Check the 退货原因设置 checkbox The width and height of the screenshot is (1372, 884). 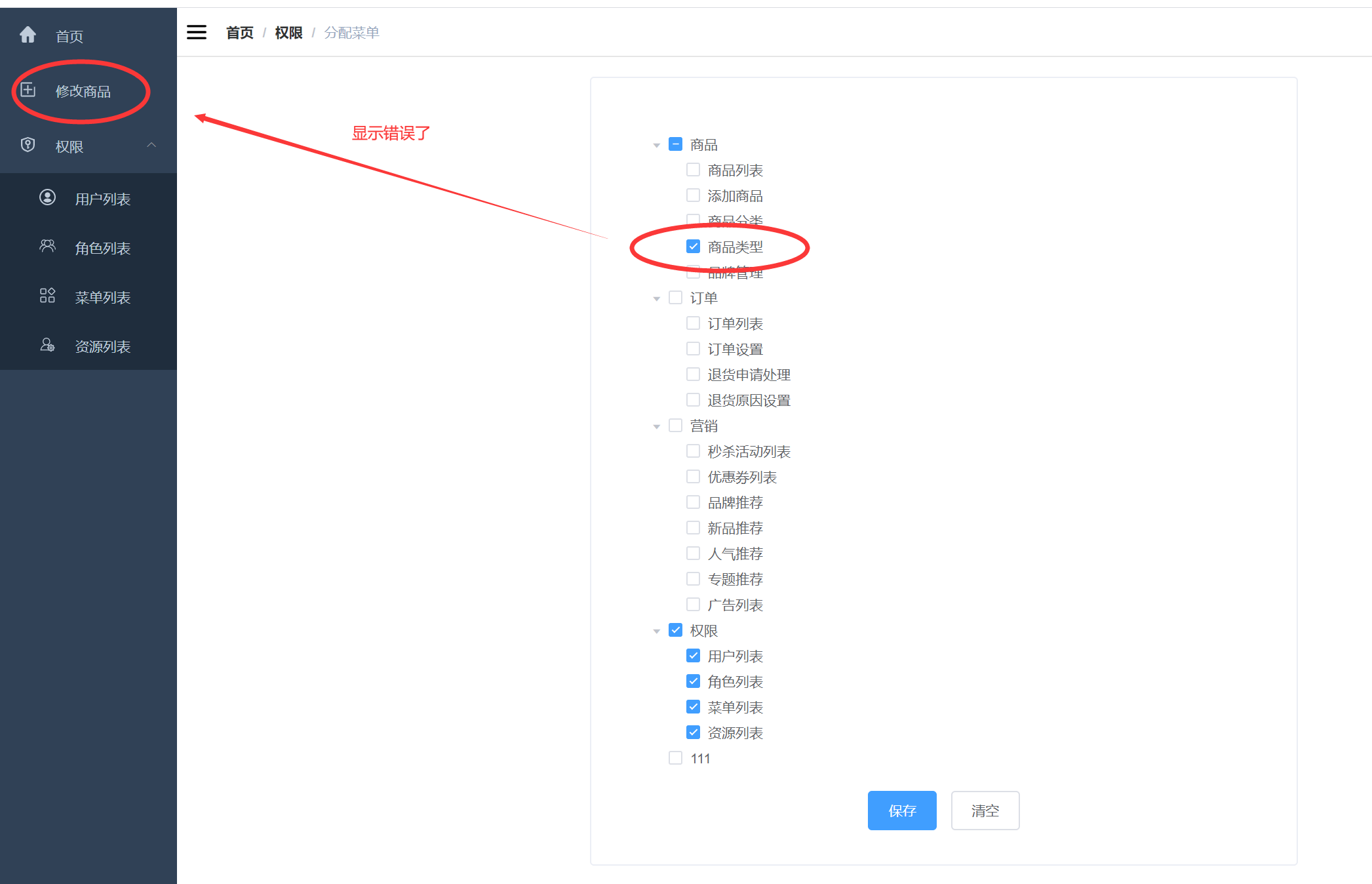pyautogui.click(x=693, y=400)
